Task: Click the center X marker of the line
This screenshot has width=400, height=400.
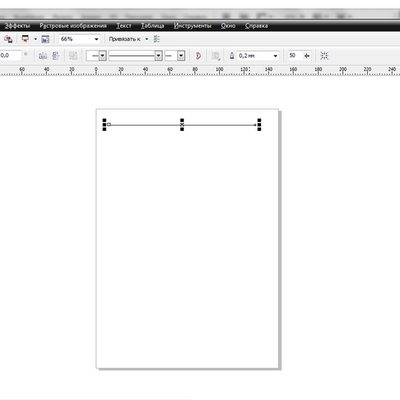Action: [x=182, y=125]
